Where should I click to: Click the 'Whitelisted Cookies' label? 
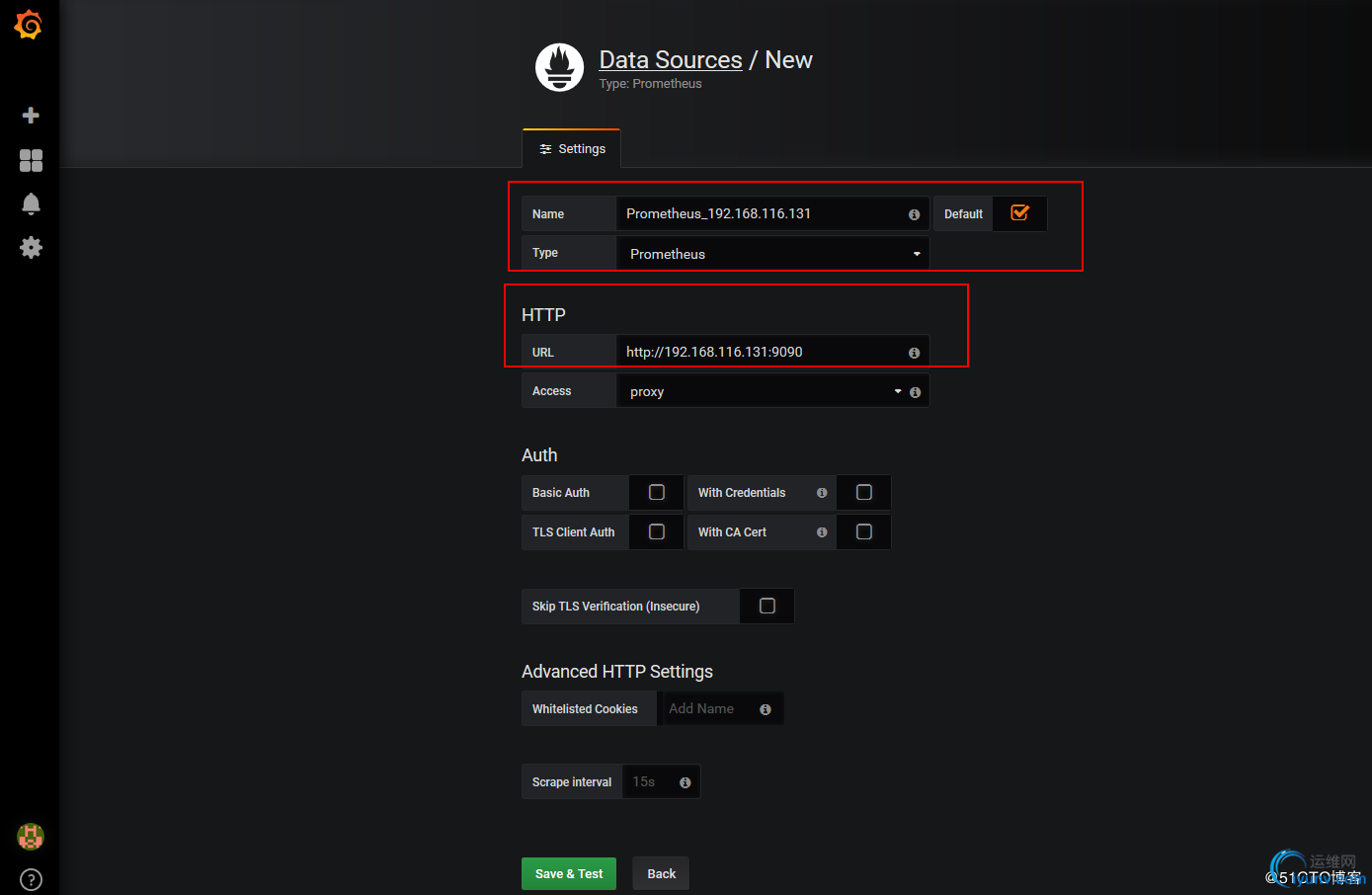pyautogui.click(x=585, y=709)
